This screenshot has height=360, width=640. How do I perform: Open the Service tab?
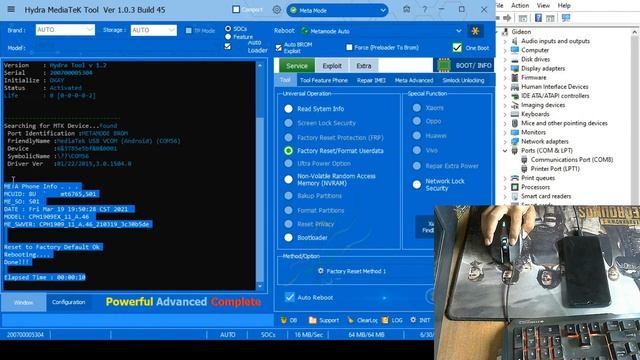297,65
